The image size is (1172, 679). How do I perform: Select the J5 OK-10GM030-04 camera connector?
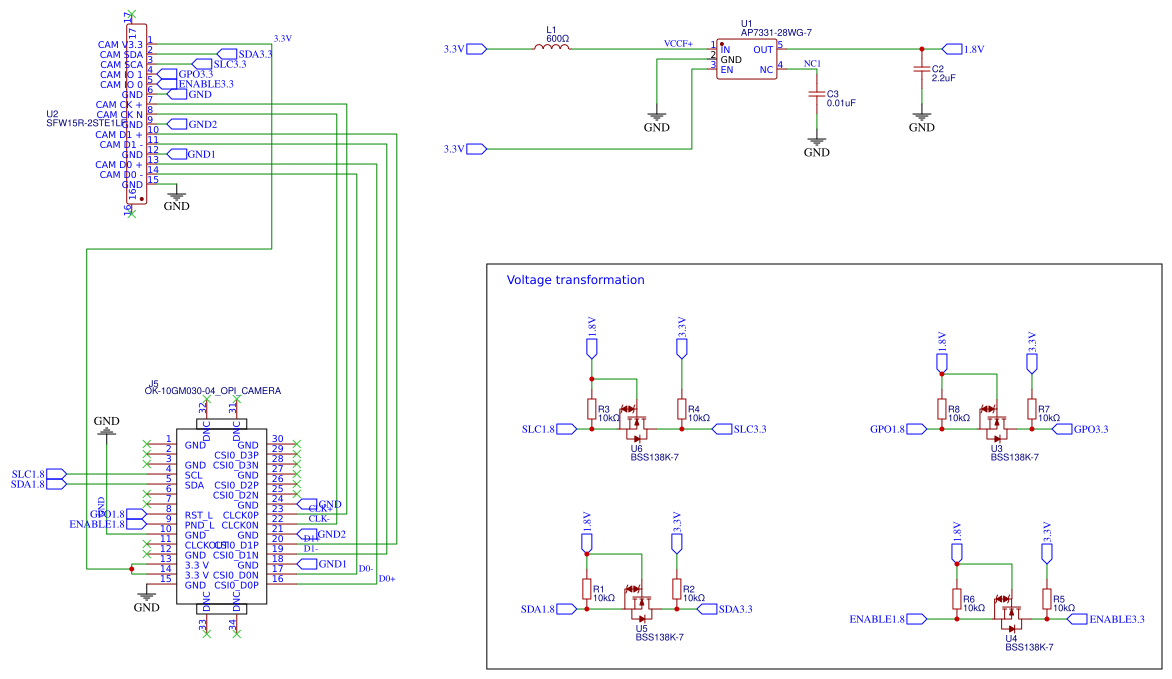tap(220, 515)
